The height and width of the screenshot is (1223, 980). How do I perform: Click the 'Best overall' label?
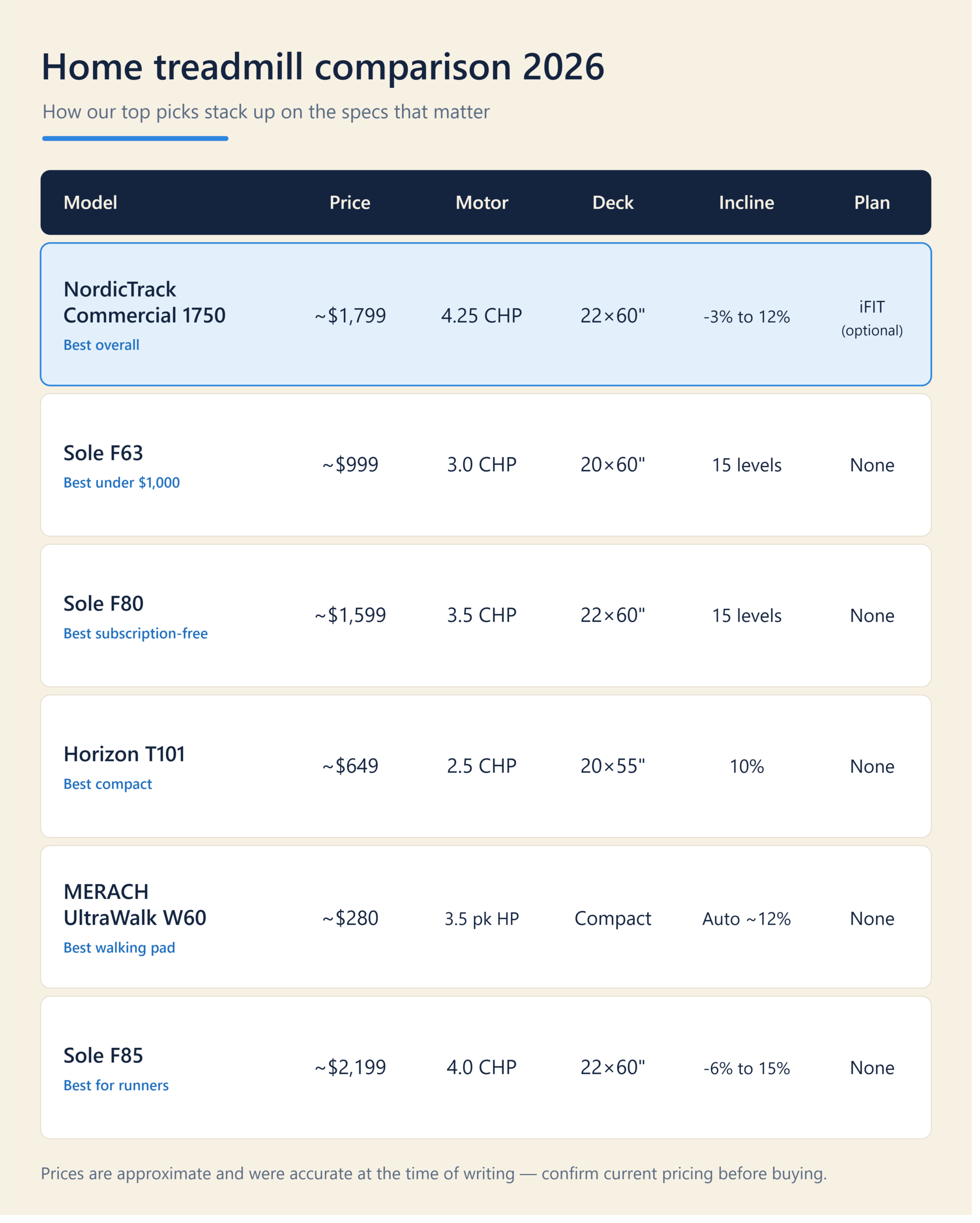tap(102, 348)
